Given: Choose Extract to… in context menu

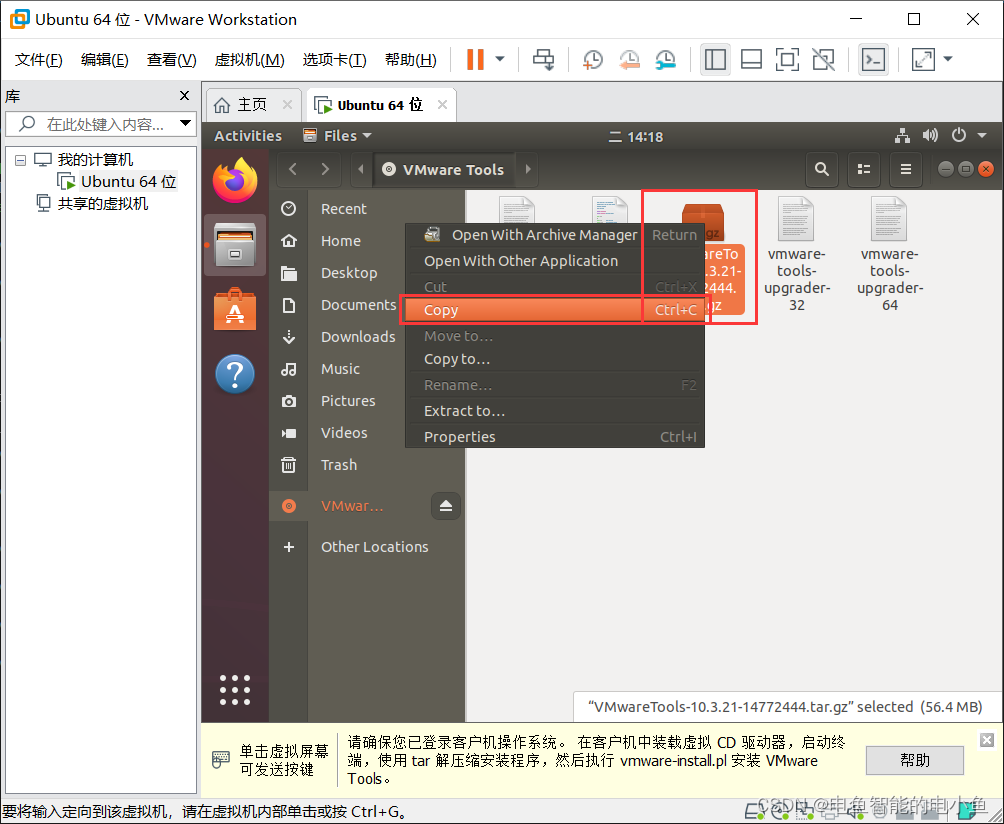Looking at the screenshot, I should coord(555,411).
